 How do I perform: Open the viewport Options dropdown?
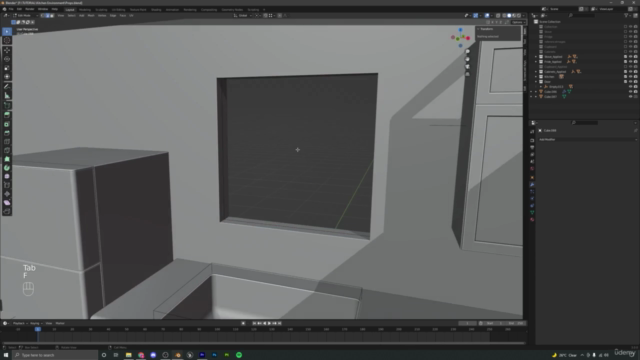coord(518,22)
